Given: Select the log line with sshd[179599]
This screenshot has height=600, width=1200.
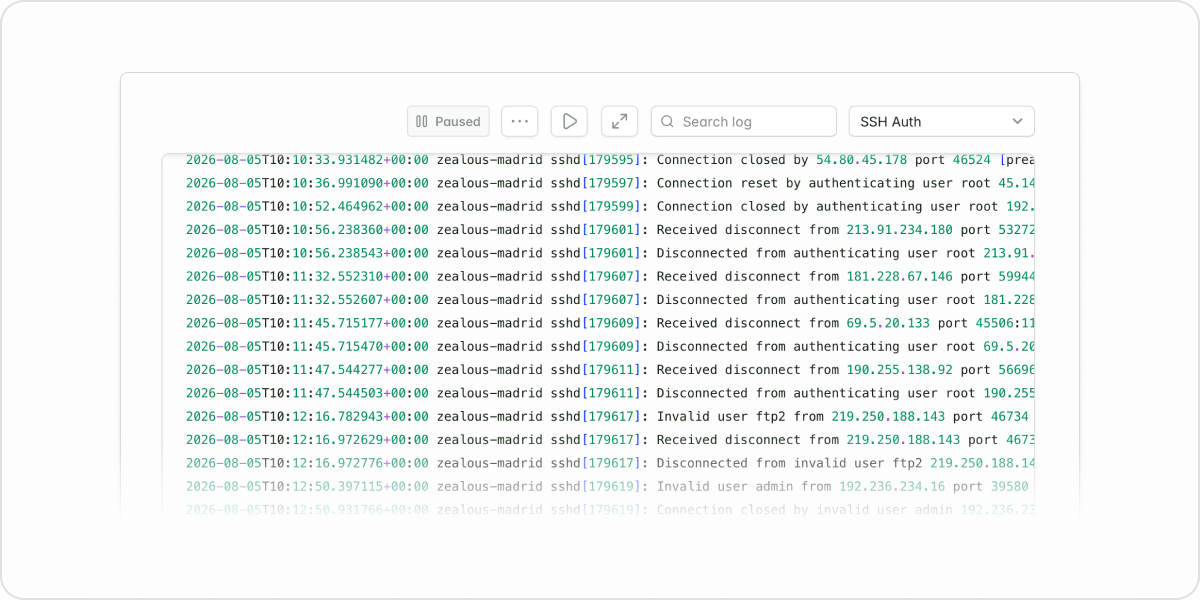Looking at the screenshot, I should tap(610, 206).
